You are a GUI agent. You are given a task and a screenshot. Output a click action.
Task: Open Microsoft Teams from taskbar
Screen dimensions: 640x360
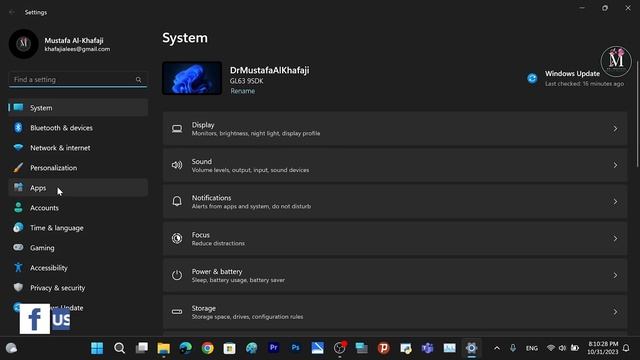click(427, 348)
